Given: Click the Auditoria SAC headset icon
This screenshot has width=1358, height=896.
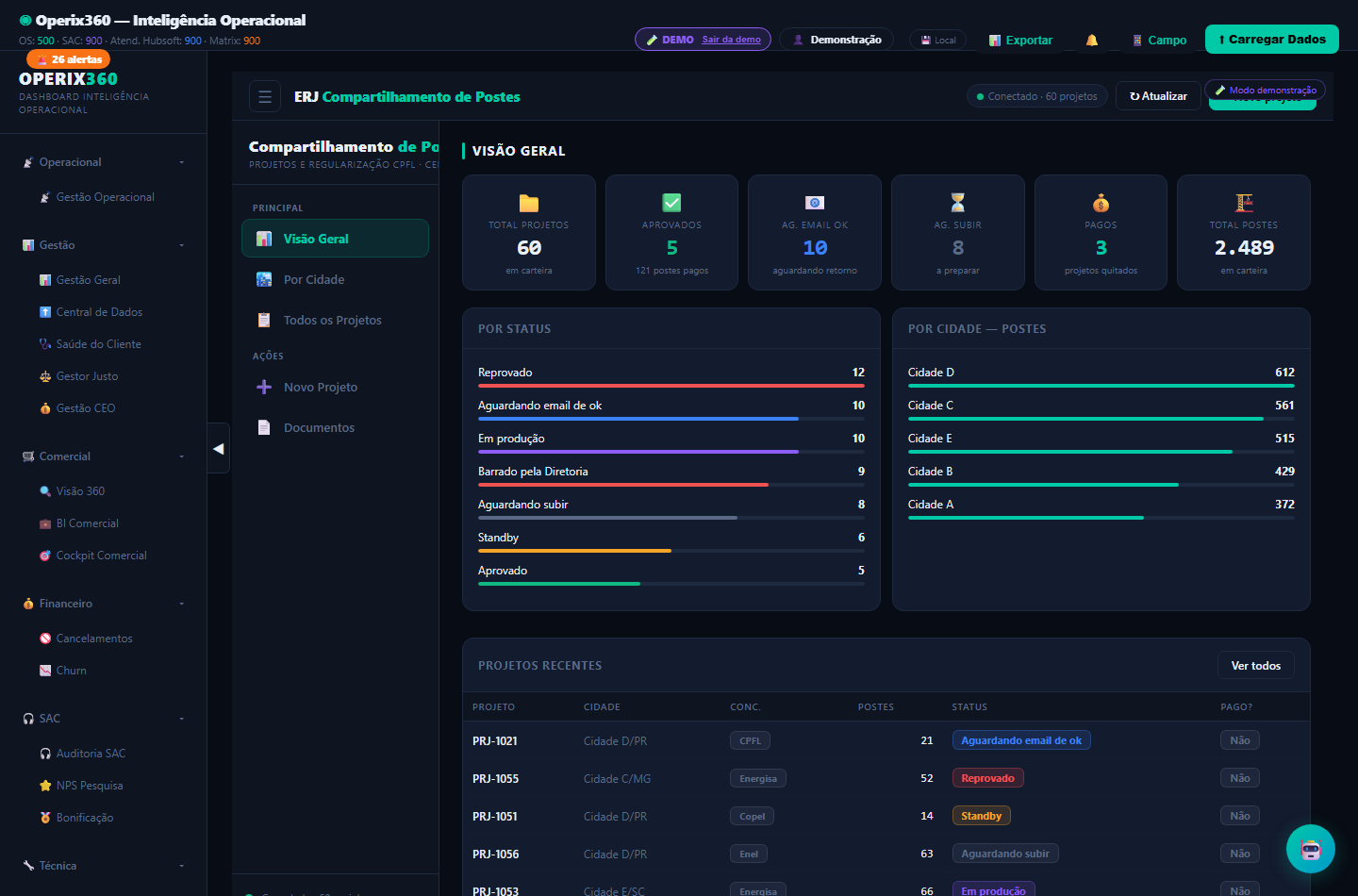Looking at the screenshot, I should (x=45, y=754).
